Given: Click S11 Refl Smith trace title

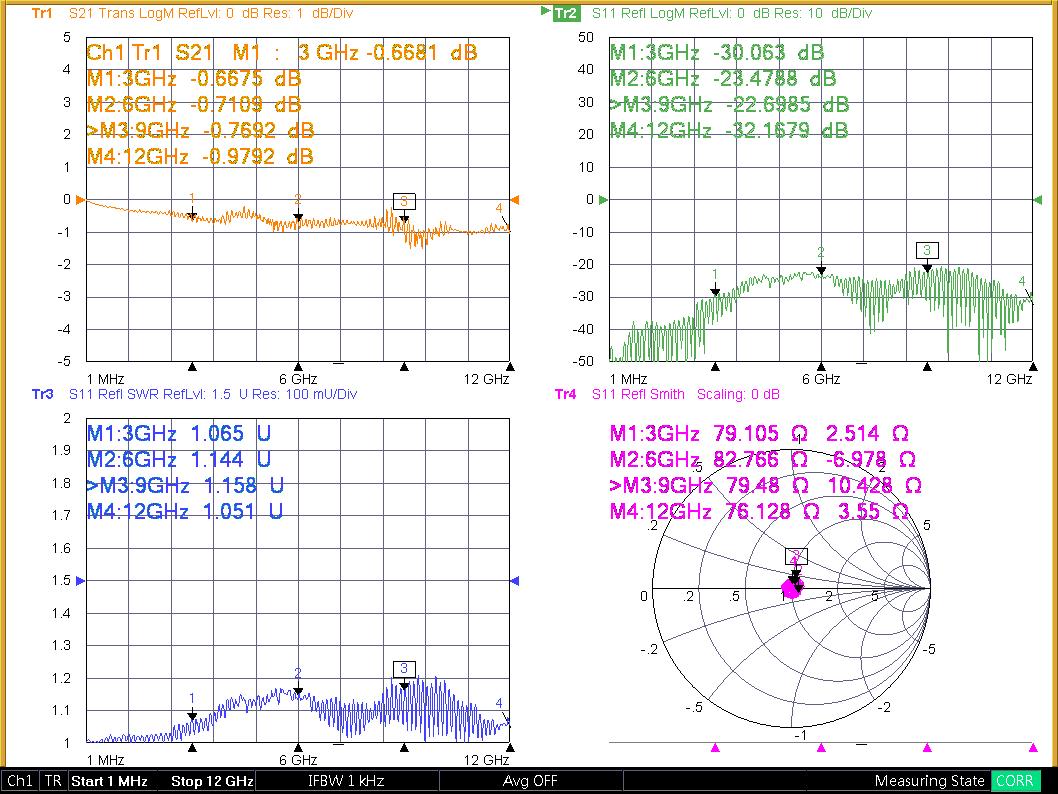Looking at the screenshot, I should pyautogui.click(x=686, y=394).
